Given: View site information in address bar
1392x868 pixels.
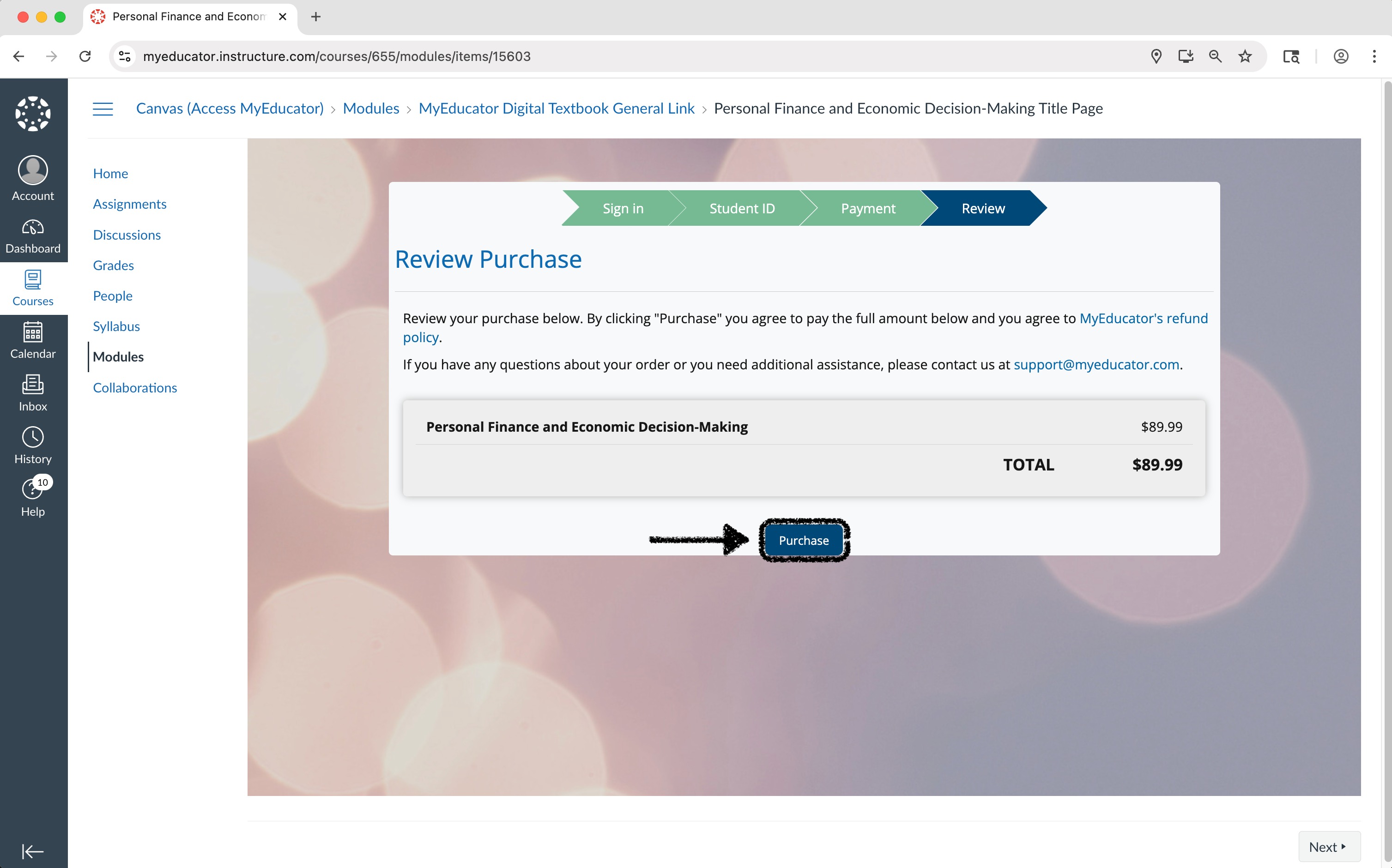Looking at the screenshot, I should [x=125, y=56].
